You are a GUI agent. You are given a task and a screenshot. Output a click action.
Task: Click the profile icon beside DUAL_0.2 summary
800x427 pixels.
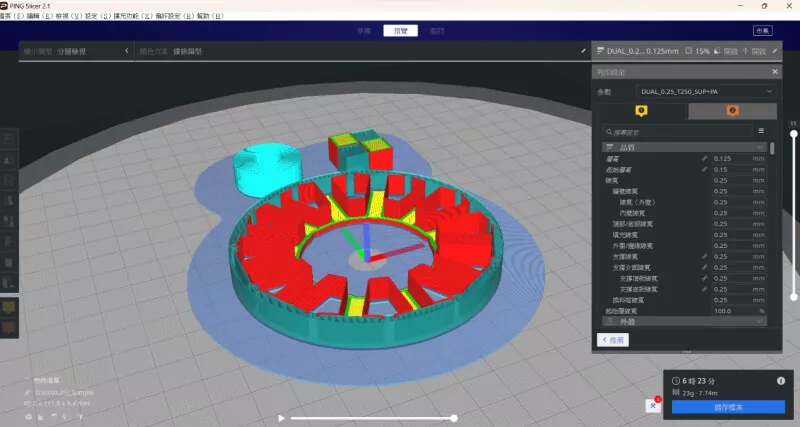coord(600,51)
